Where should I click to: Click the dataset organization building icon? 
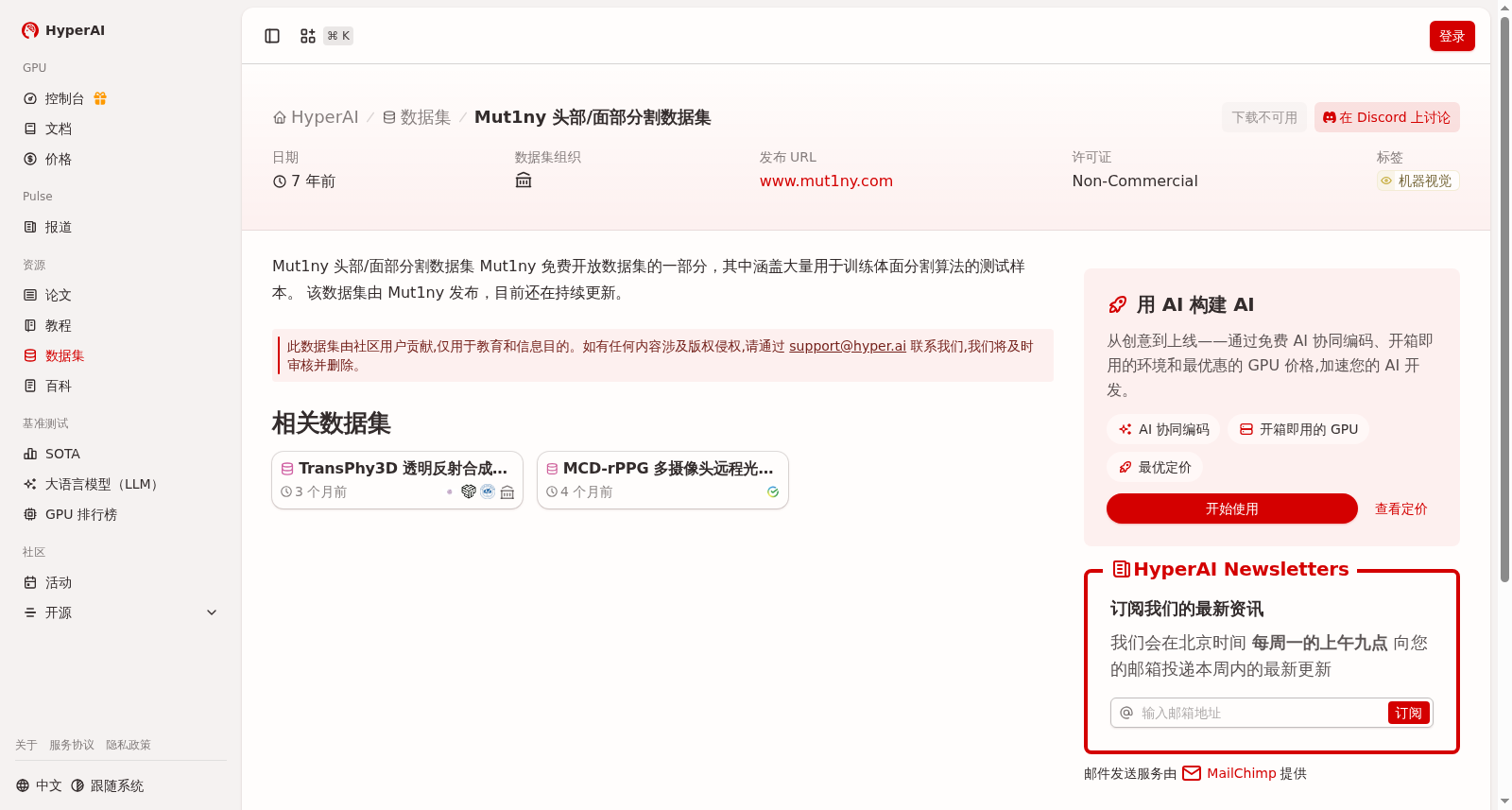click(524, 181)
